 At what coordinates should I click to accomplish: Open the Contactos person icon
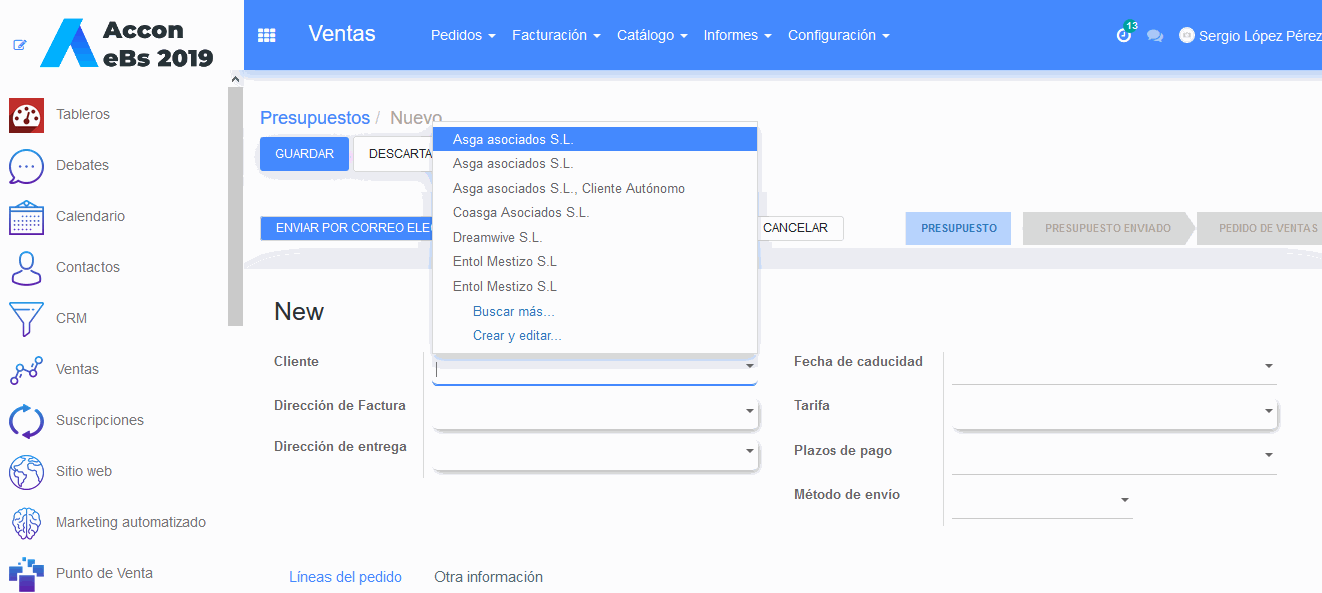(26, 268)
